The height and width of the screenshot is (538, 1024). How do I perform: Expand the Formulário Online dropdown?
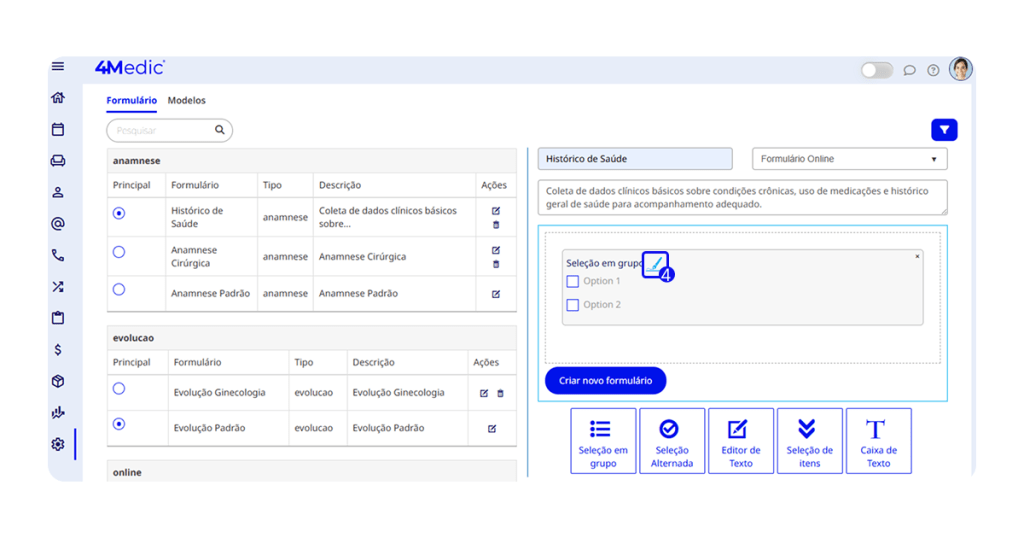coord(849,159)
